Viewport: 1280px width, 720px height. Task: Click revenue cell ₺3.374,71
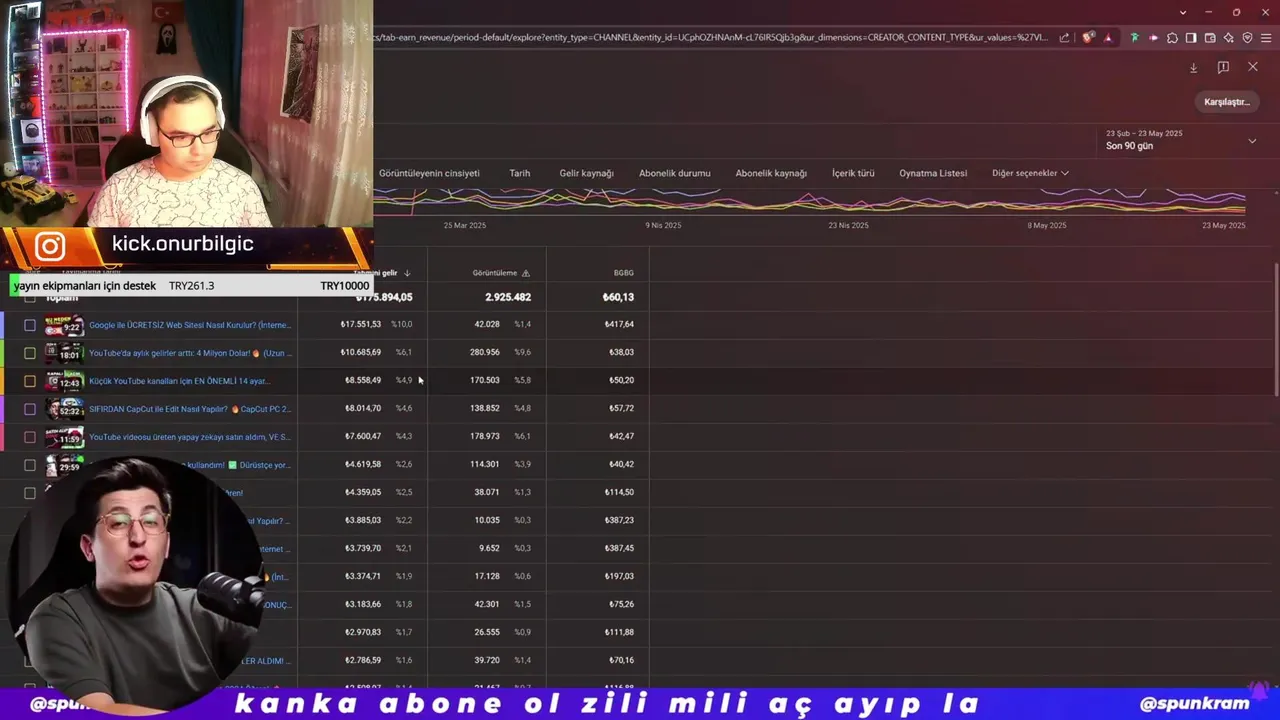(363, 576)
